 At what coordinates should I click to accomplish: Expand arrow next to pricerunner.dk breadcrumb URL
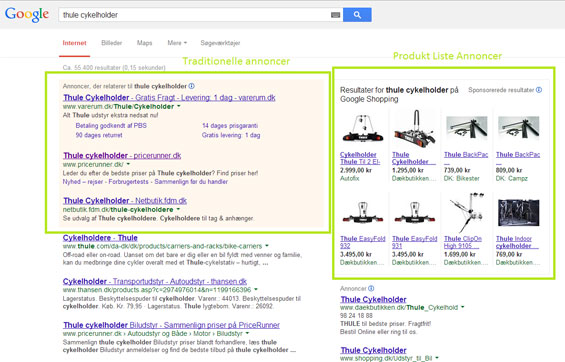[x=248, y=334]
